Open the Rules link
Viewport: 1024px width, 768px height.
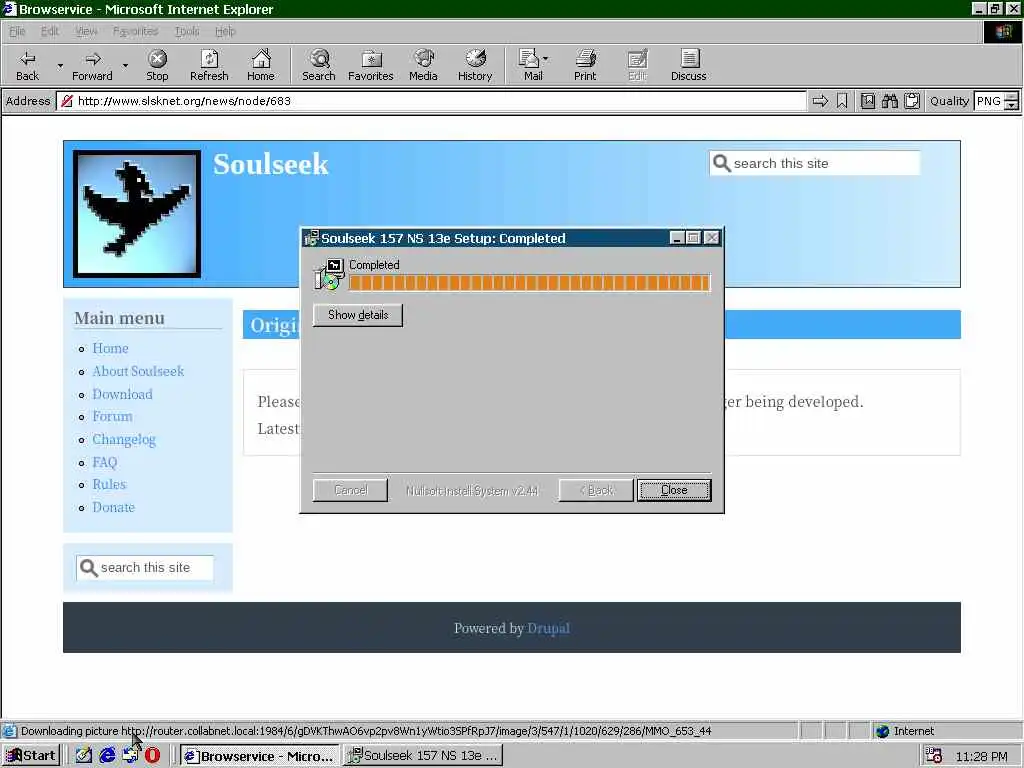(109, 484)
